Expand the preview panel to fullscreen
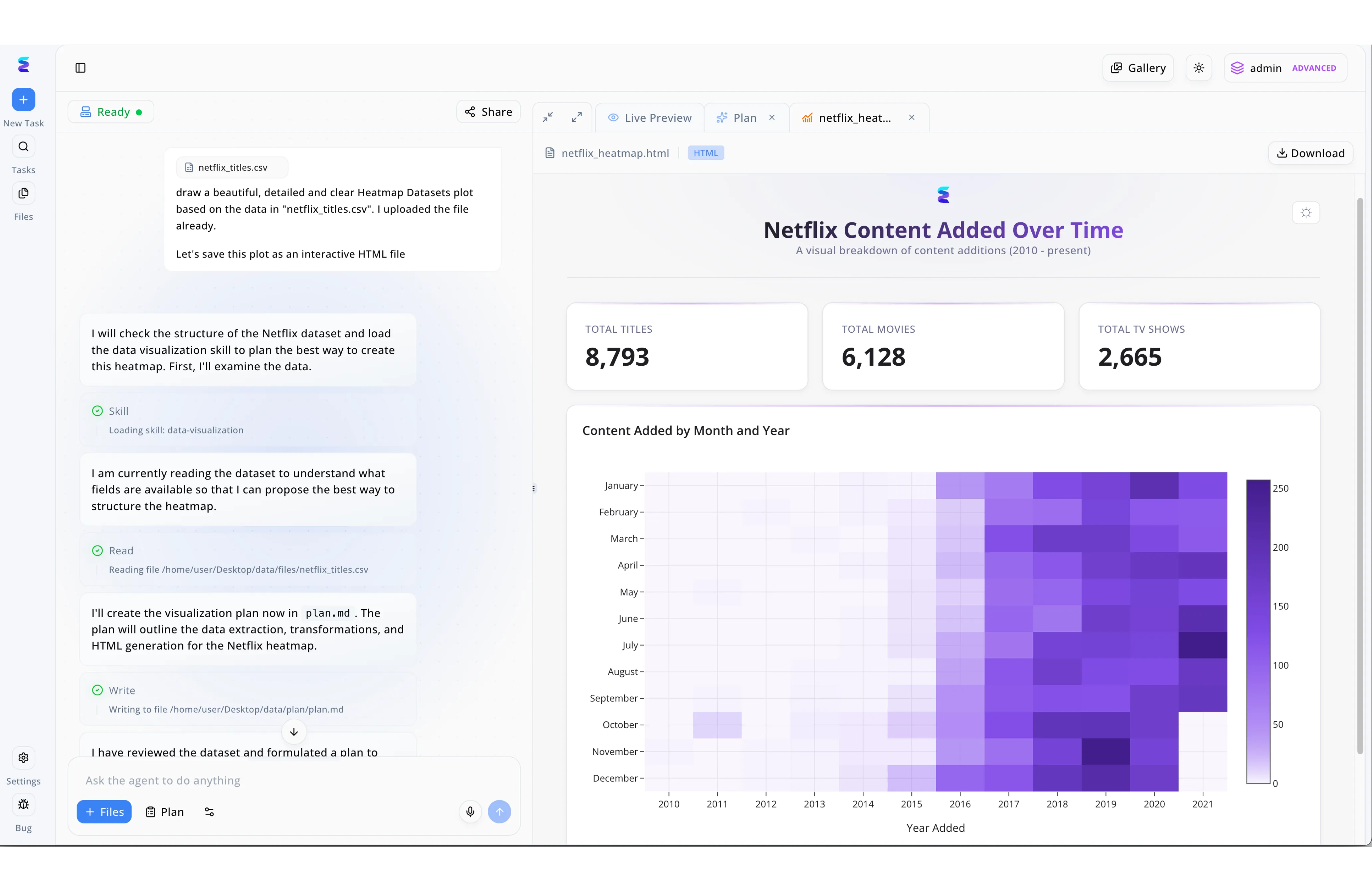1372x891 pixels. (x=577, y=116)
